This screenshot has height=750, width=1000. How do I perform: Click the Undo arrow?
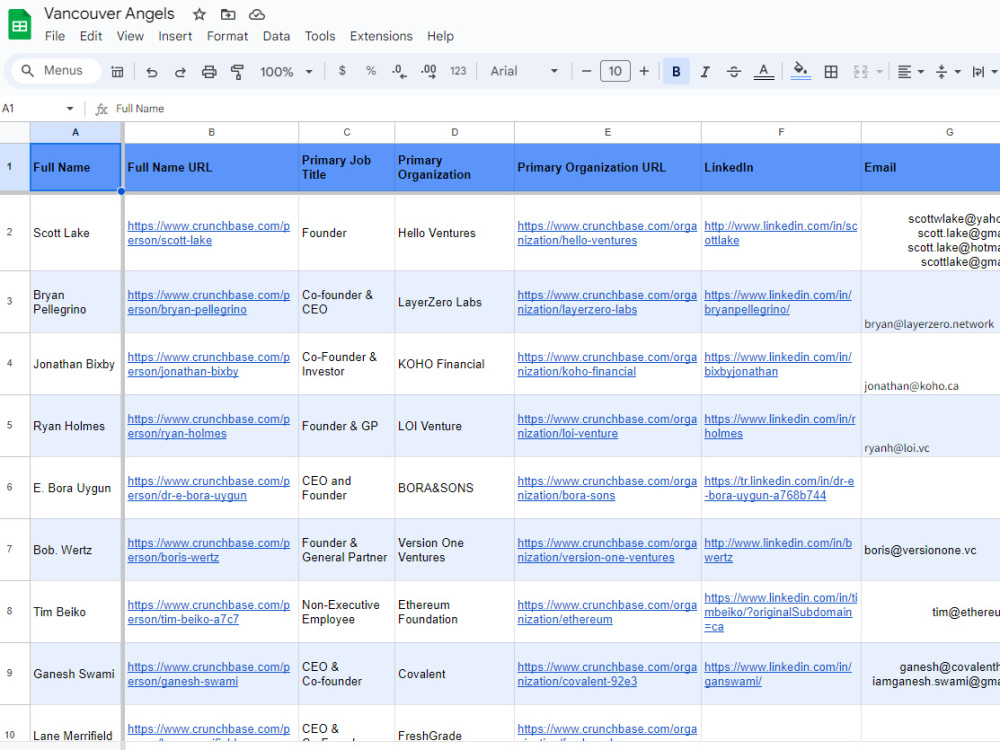tap(151, 71)
